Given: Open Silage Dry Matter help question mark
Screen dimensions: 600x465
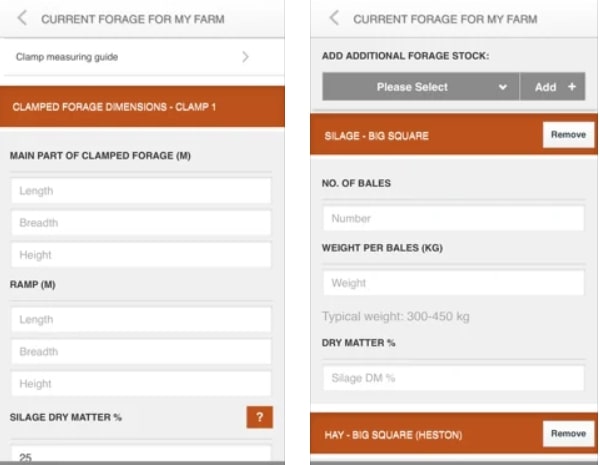Looking at the screenshot, I should (260, 417).
